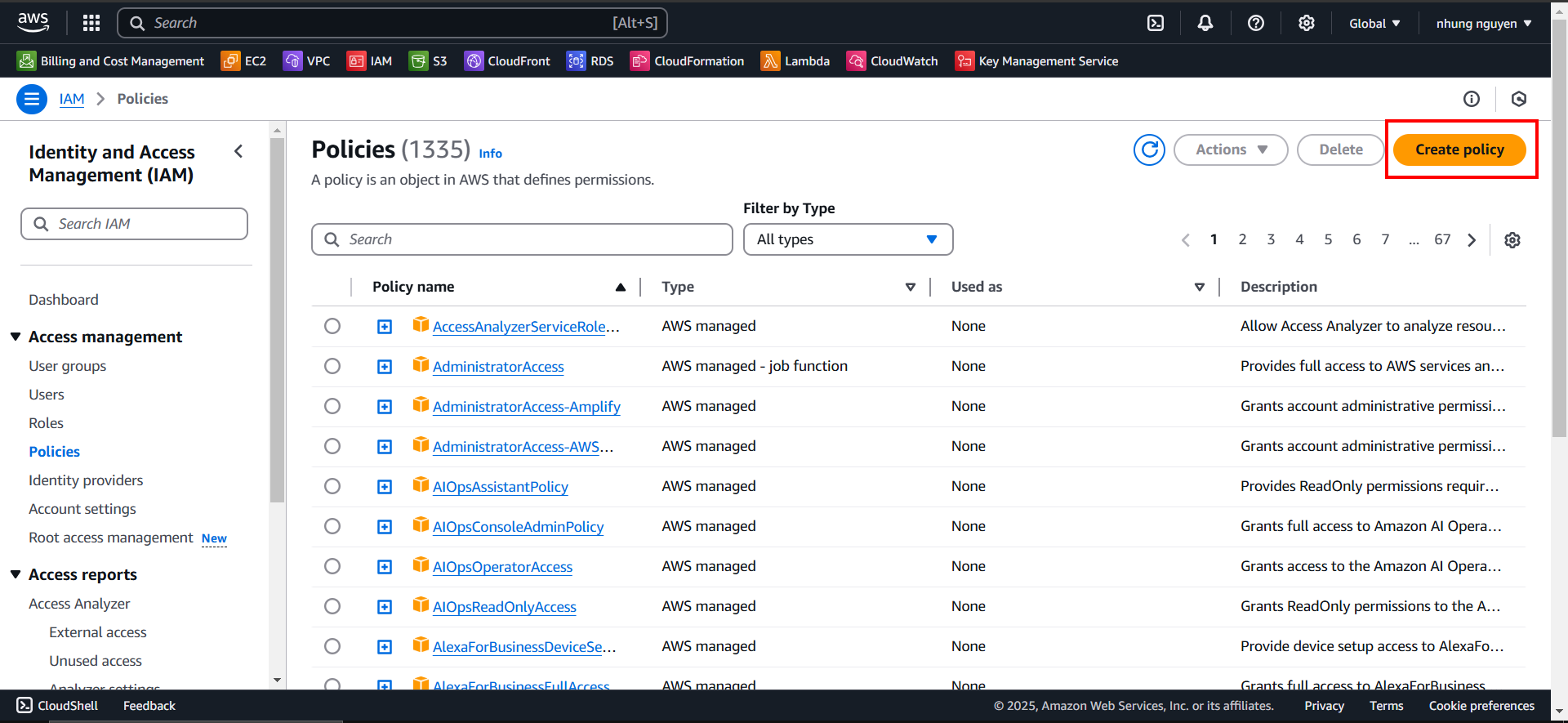
Task: Launch CloudShell from the top bar icon
Action: pyautogui.click(x=1156, y=23)
